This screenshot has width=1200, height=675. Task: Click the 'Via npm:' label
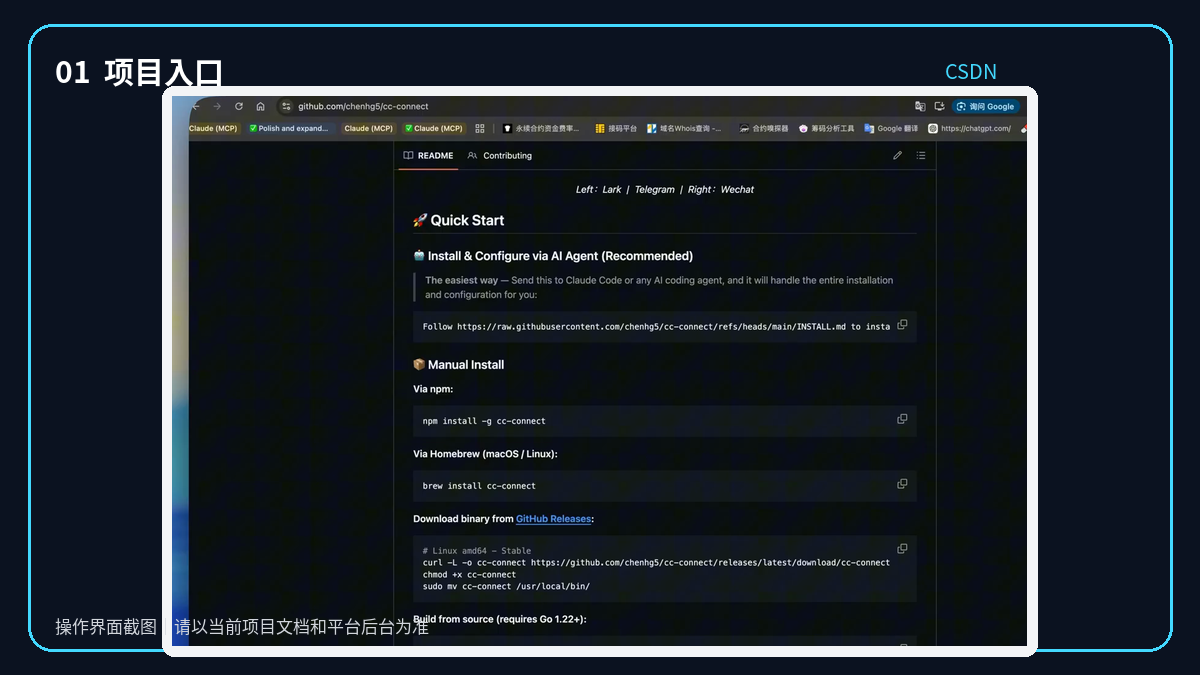[x=433, y=389]
